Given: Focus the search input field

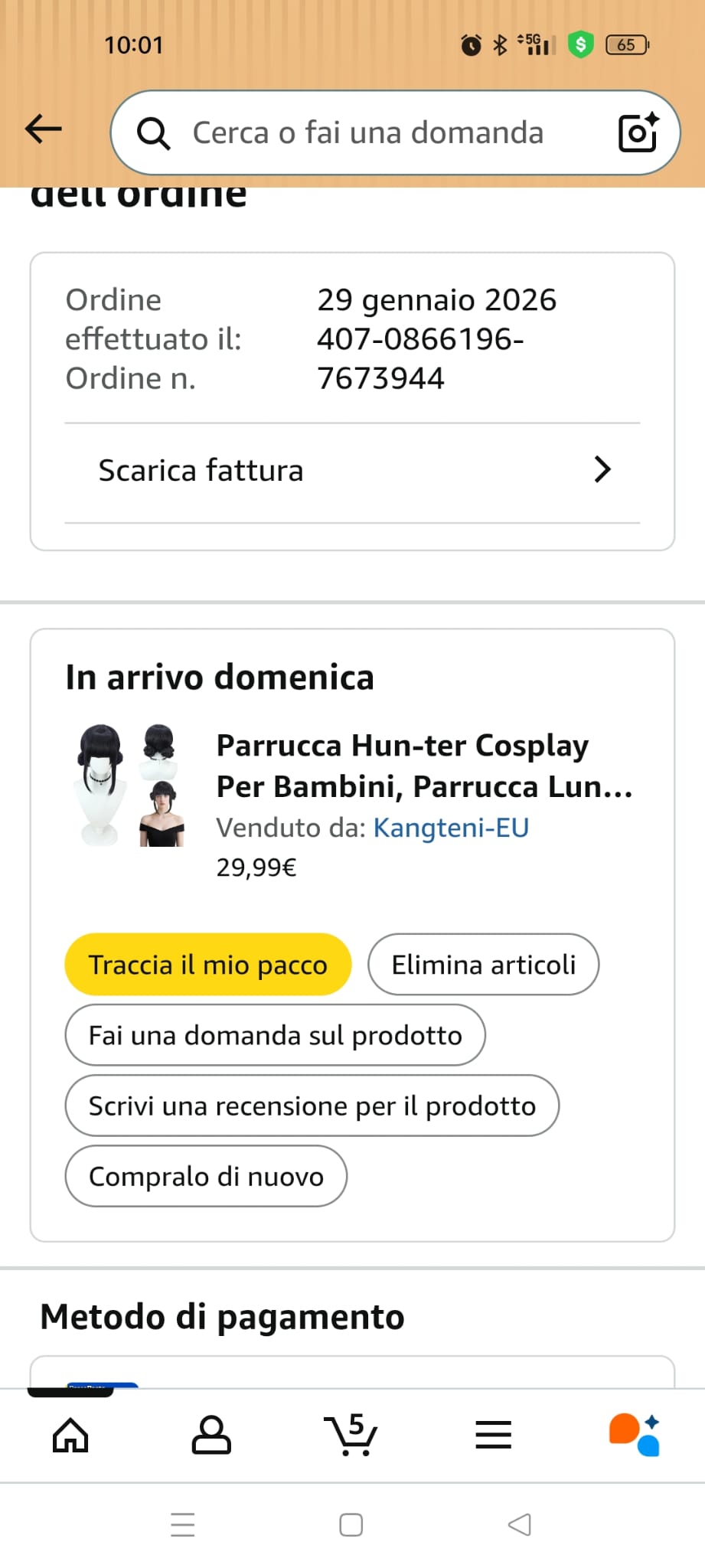Looking at the screenshot, I should pos(383,133).
